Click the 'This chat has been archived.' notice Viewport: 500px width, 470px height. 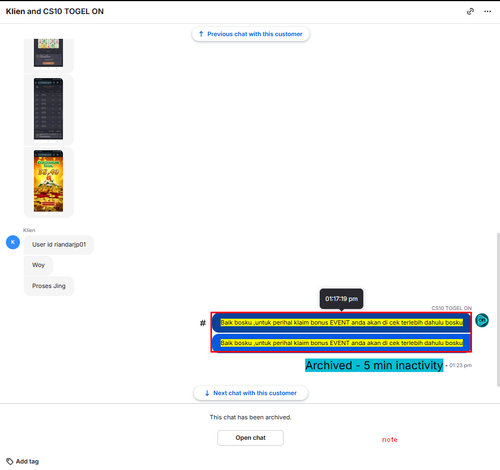click(x=250, y=417)
